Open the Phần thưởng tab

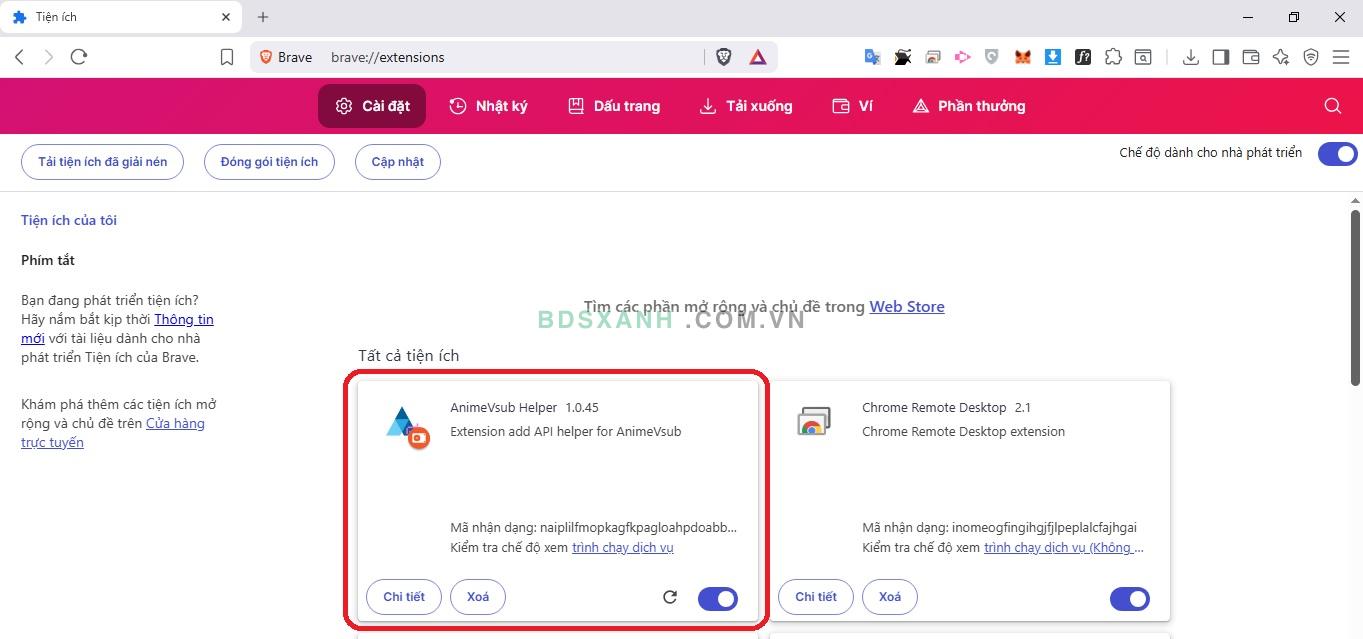969,106
